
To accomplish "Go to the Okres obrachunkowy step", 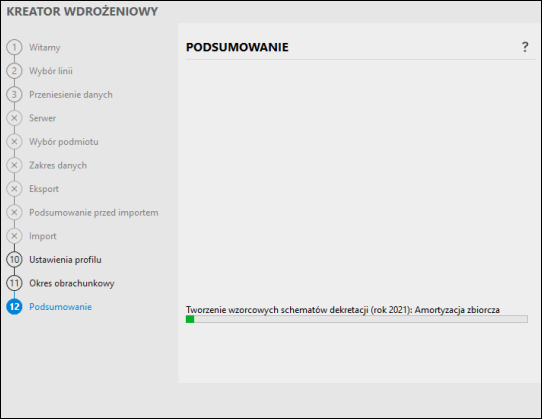I will coord(72,283).
